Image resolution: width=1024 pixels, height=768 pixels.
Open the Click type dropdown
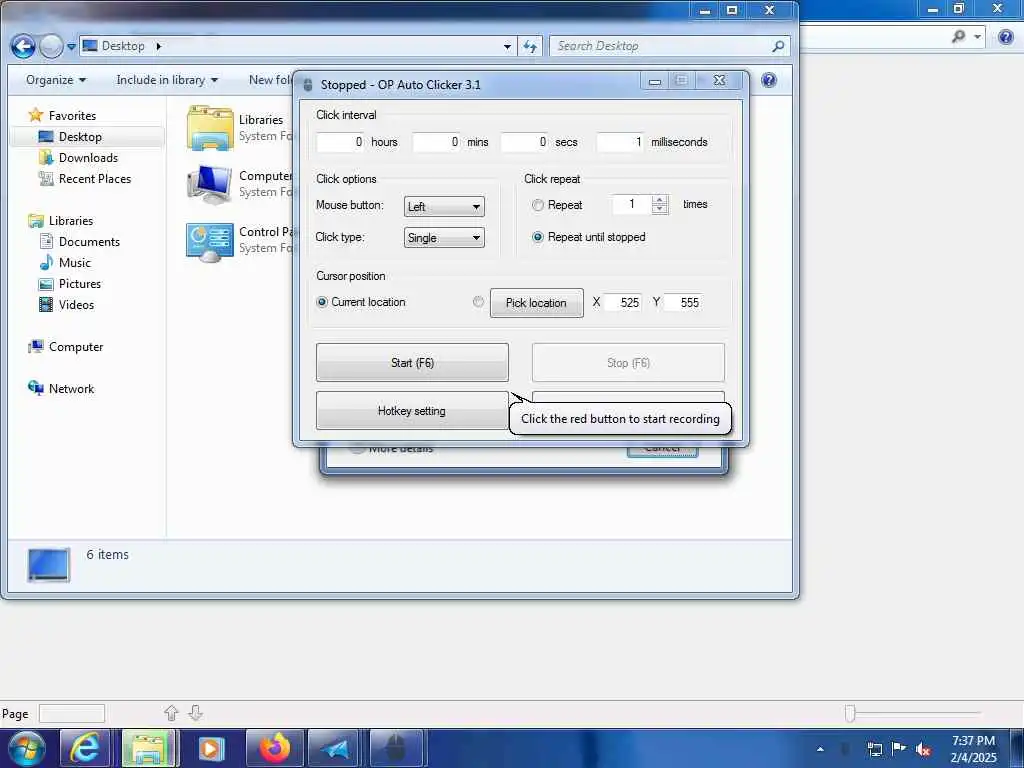tap(444, 238)
